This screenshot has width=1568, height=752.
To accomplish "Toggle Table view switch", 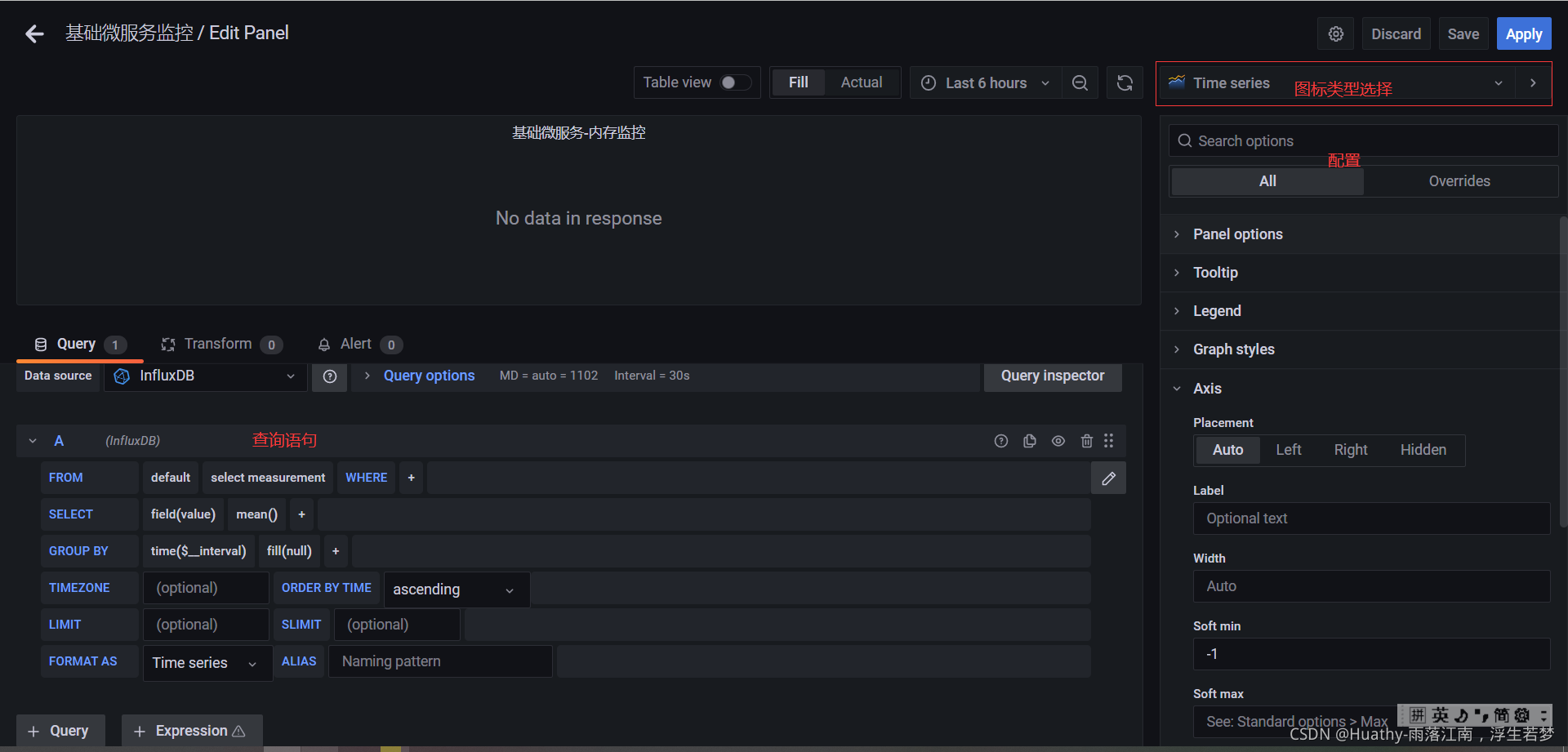I will coord(735,82).
